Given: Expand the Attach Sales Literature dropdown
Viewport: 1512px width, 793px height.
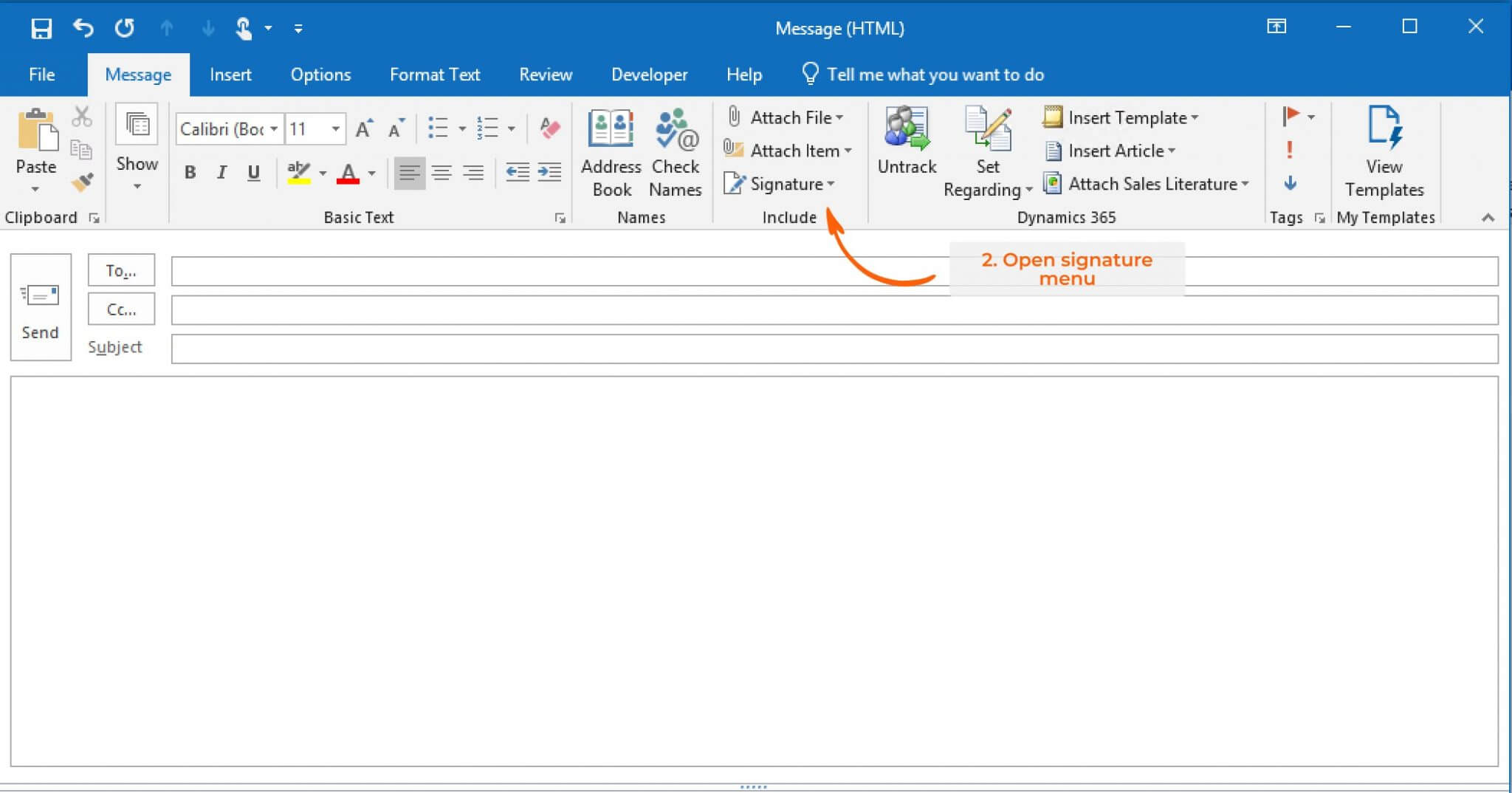Looking at the screenshot, I should 1245,184.
